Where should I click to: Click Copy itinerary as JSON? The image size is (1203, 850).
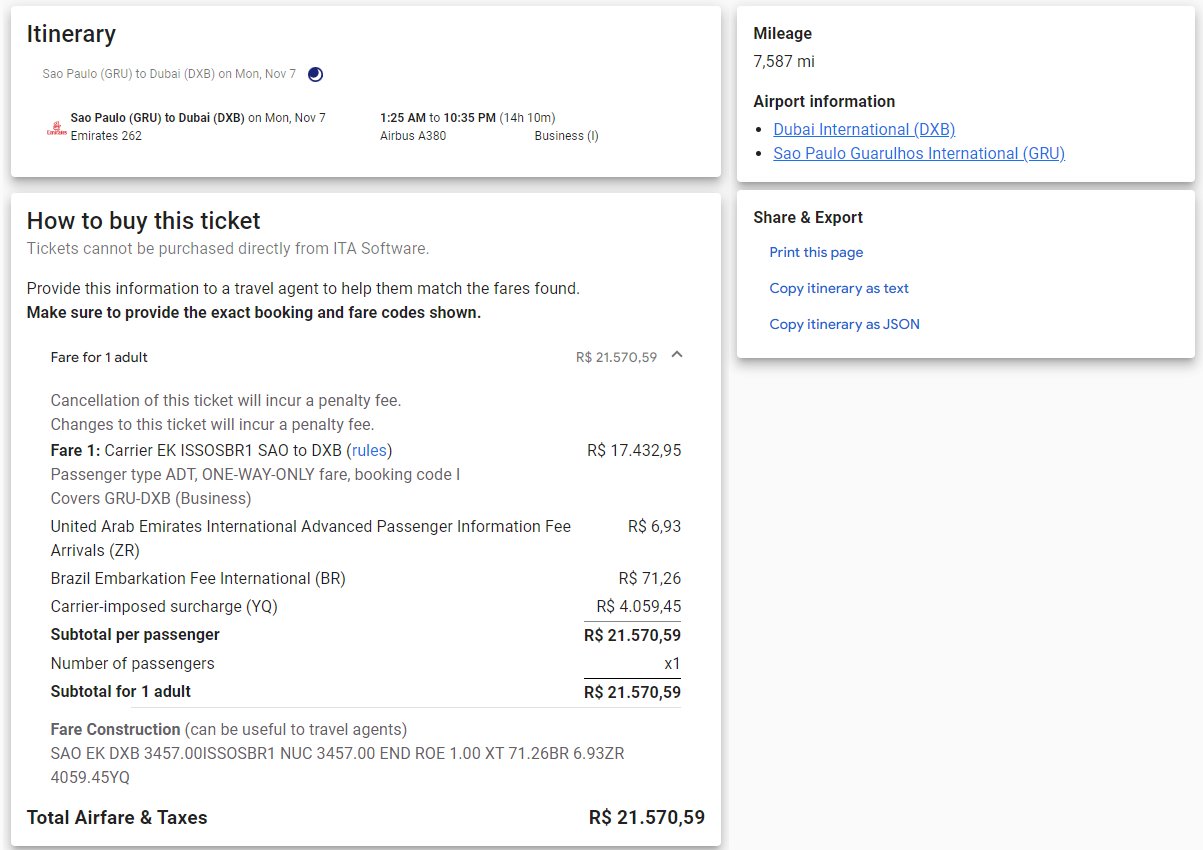[x=844, y=324]
